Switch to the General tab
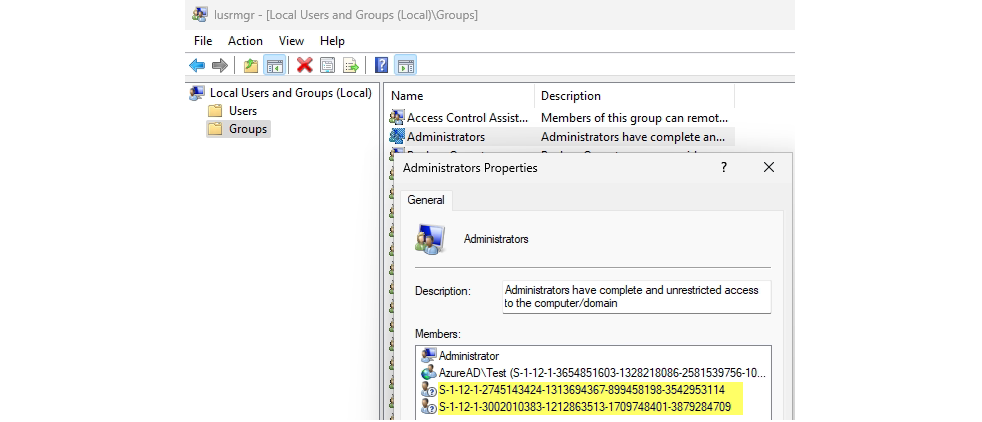The width and height of the screenshot is (982, 422). (x=426, y=200)
